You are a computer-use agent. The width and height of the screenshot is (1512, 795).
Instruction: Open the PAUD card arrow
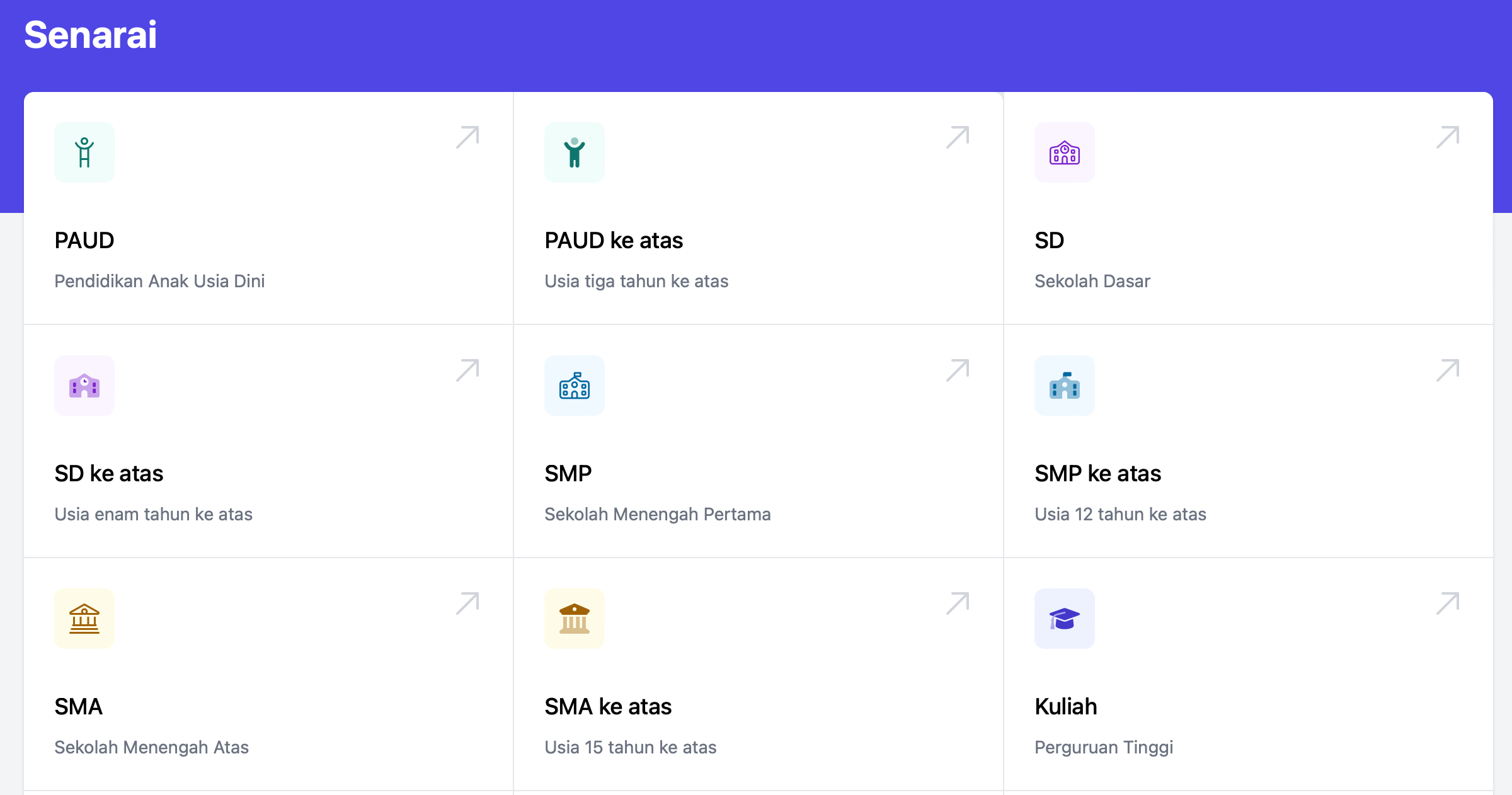point(467,137)
